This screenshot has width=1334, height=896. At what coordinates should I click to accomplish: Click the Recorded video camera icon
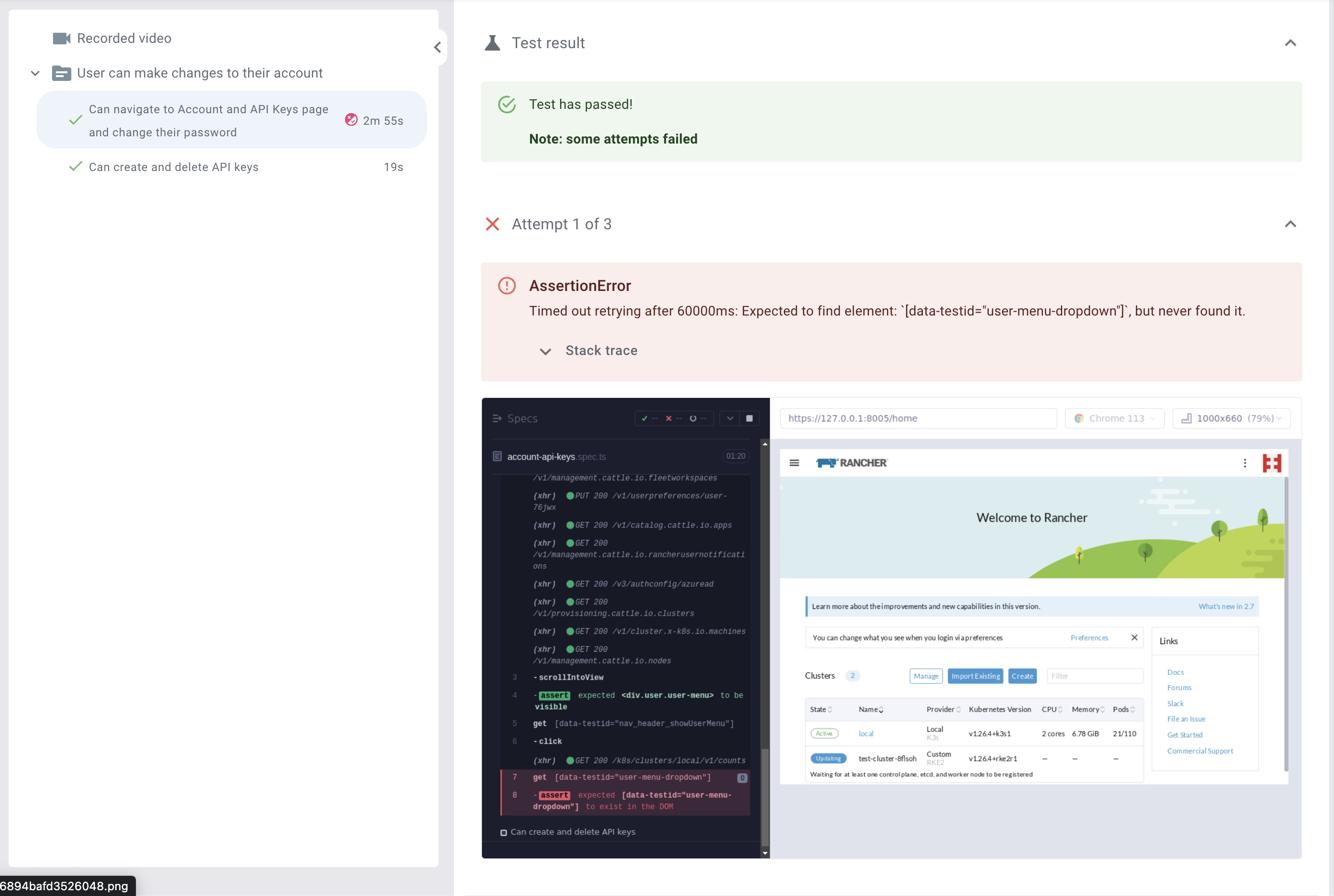(x=63, y=38)
